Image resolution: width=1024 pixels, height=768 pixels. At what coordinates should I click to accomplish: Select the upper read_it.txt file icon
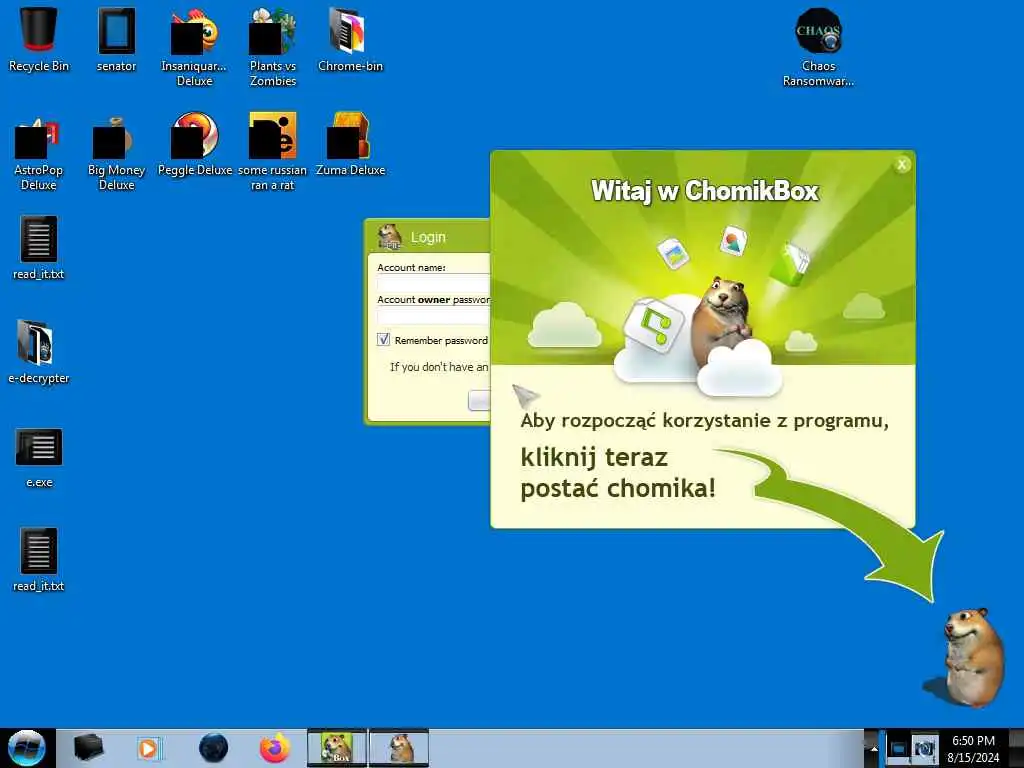click(x=39, y=248)
